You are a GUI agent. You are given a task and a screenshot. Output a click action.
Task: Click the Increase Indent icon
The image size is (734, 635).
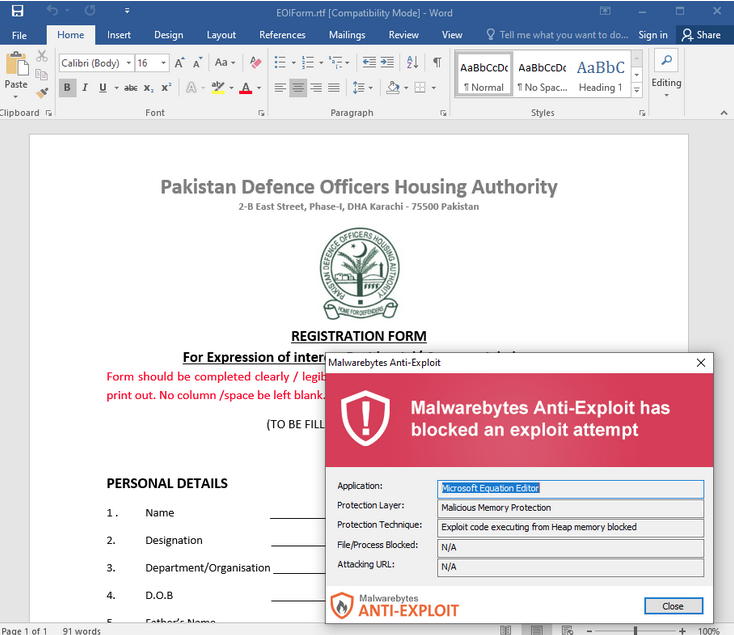[x=387, y=62]
